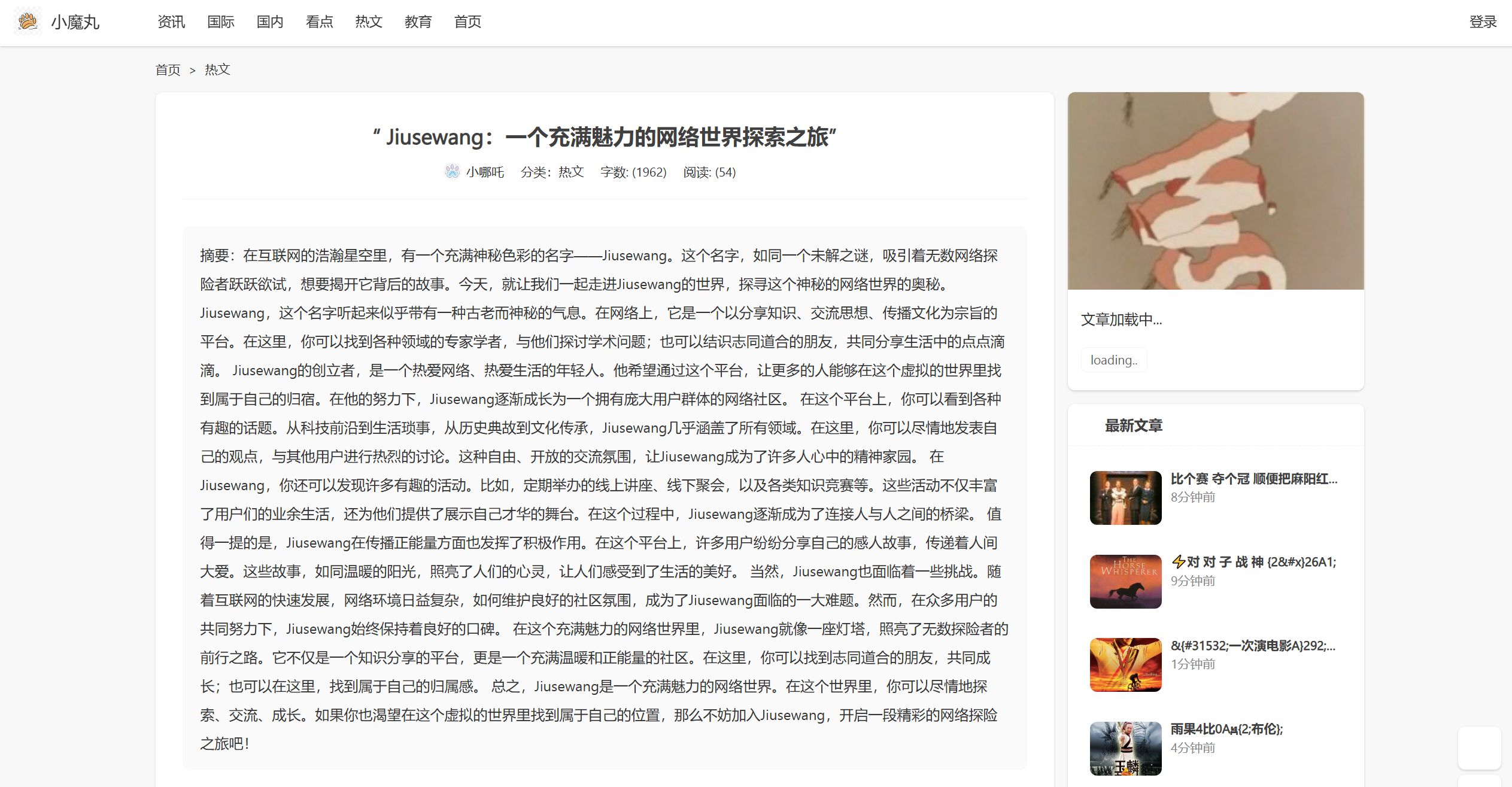Click the floating white button at bottom right
The height and width of the screenshot is (787, 1512).
pos(1479,748)
